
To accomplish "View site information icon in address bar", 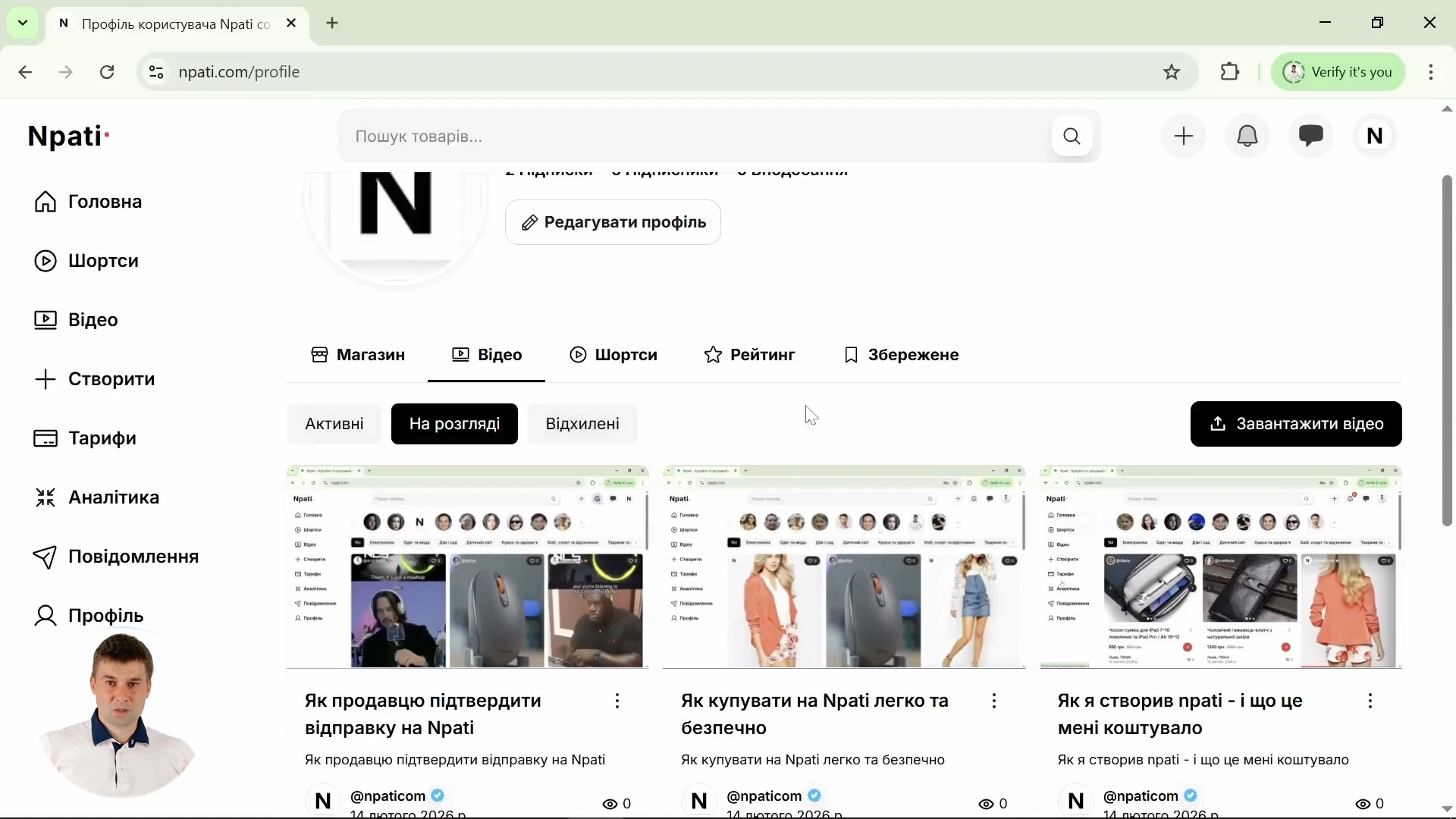I will click(156, 72).
